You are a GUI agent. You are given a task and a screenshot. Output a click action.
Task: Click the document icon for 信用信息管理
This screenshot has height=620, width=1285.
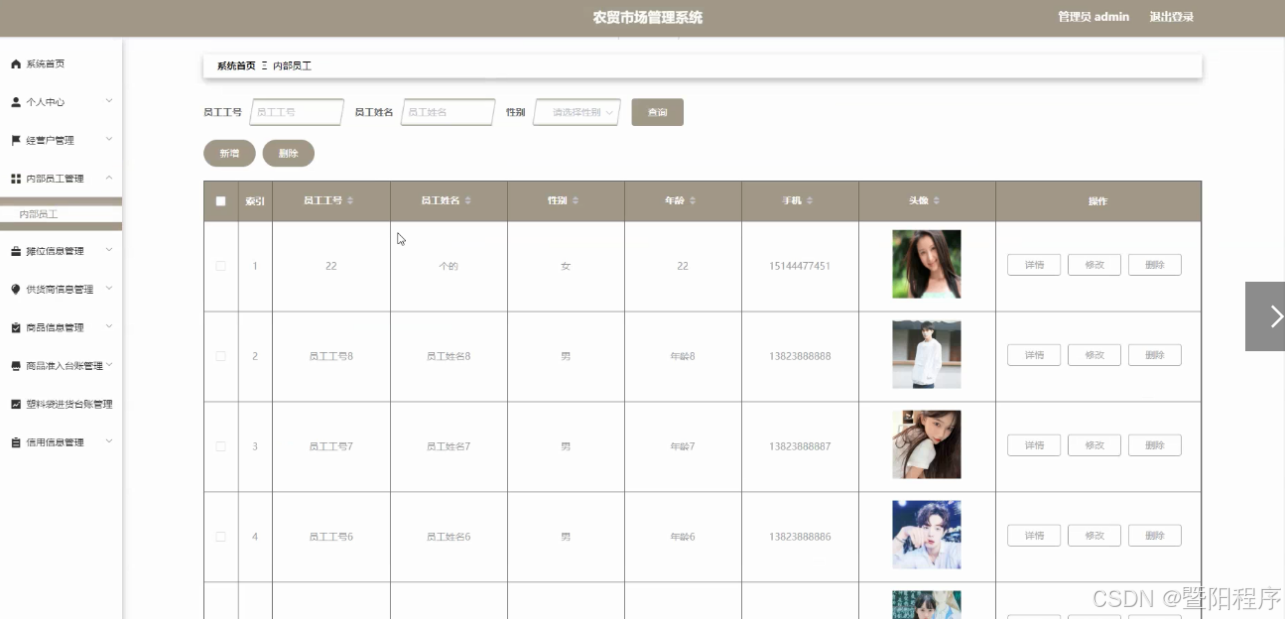pyautogui.click(x=16, y=442)
